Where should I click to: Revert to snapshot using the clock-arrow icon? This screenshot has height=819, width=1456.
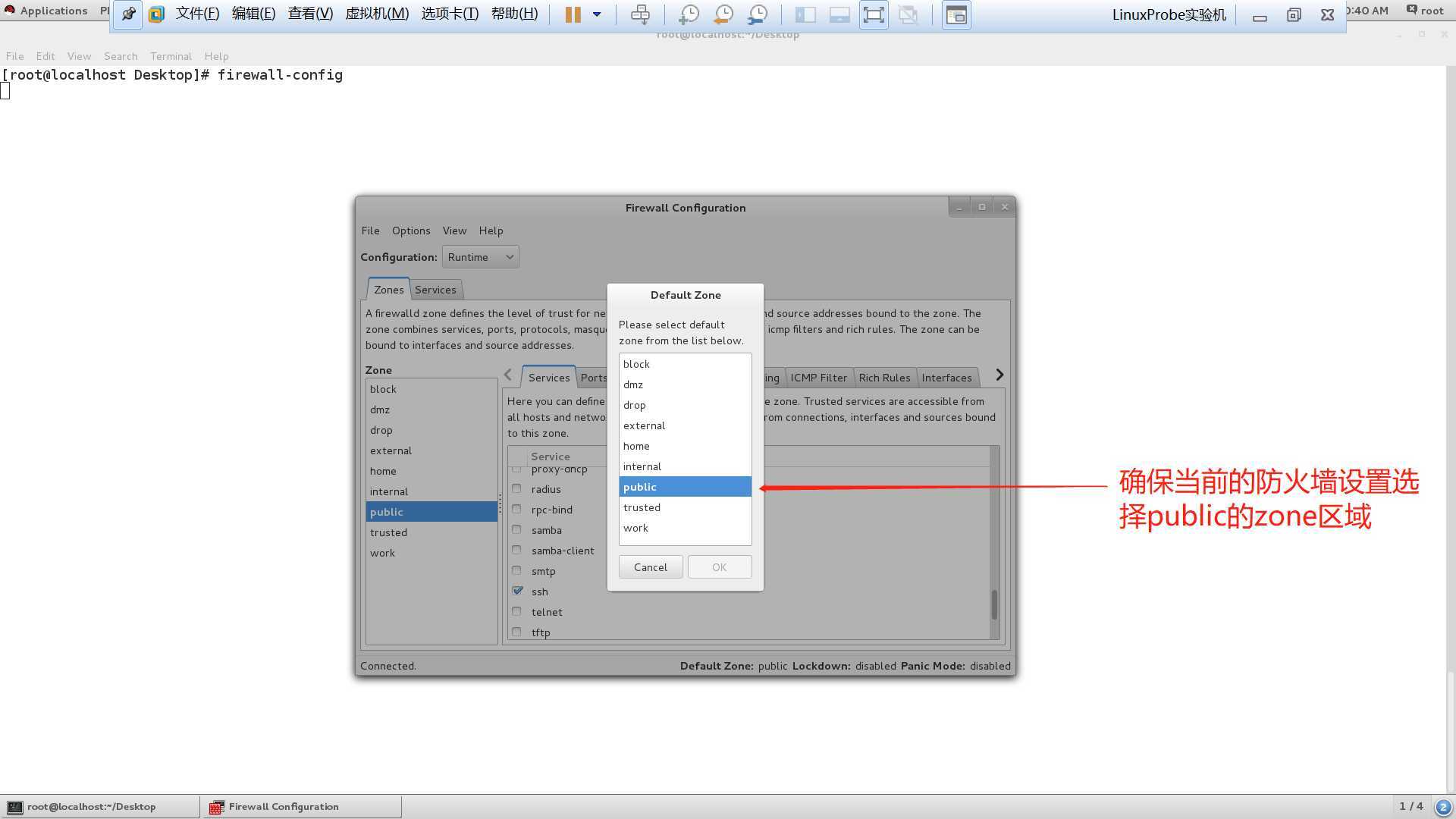(723, 14)
